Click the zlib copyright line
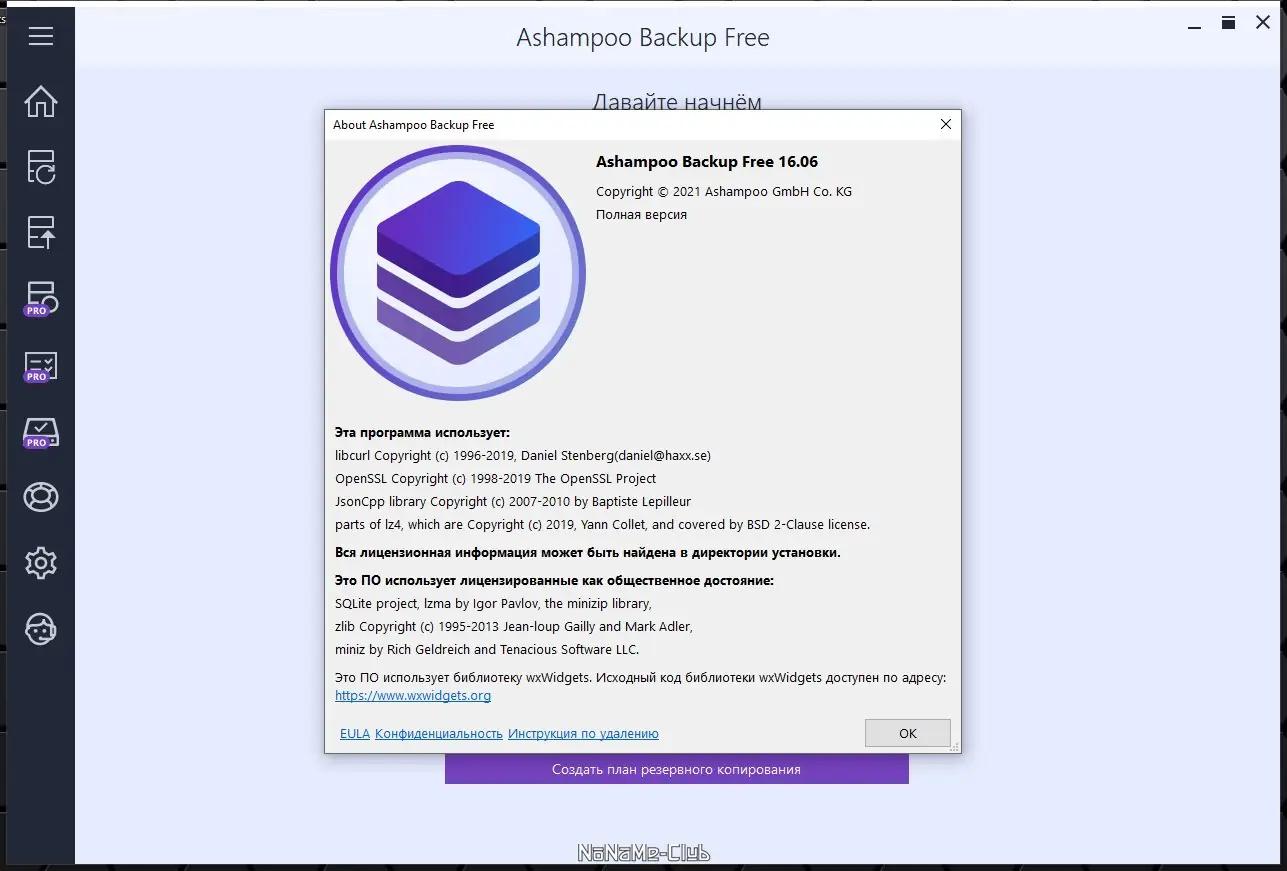 (x=514, y=627)
